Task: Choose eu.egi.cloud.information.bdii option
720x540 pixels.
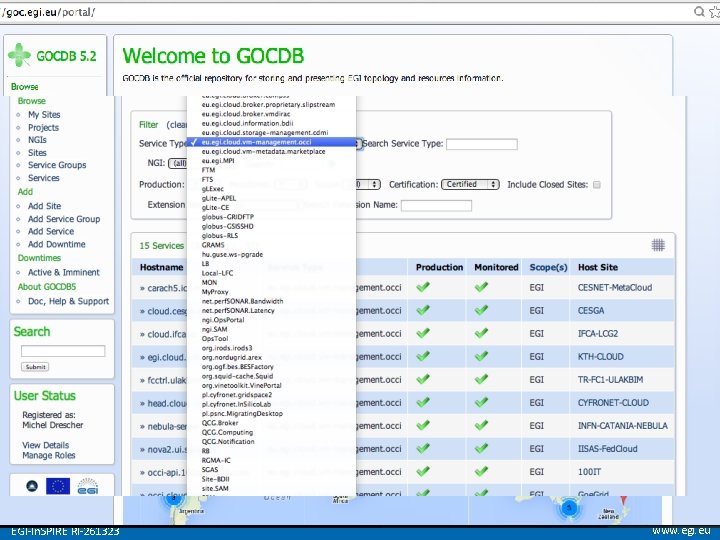Action: pos(248,124)
